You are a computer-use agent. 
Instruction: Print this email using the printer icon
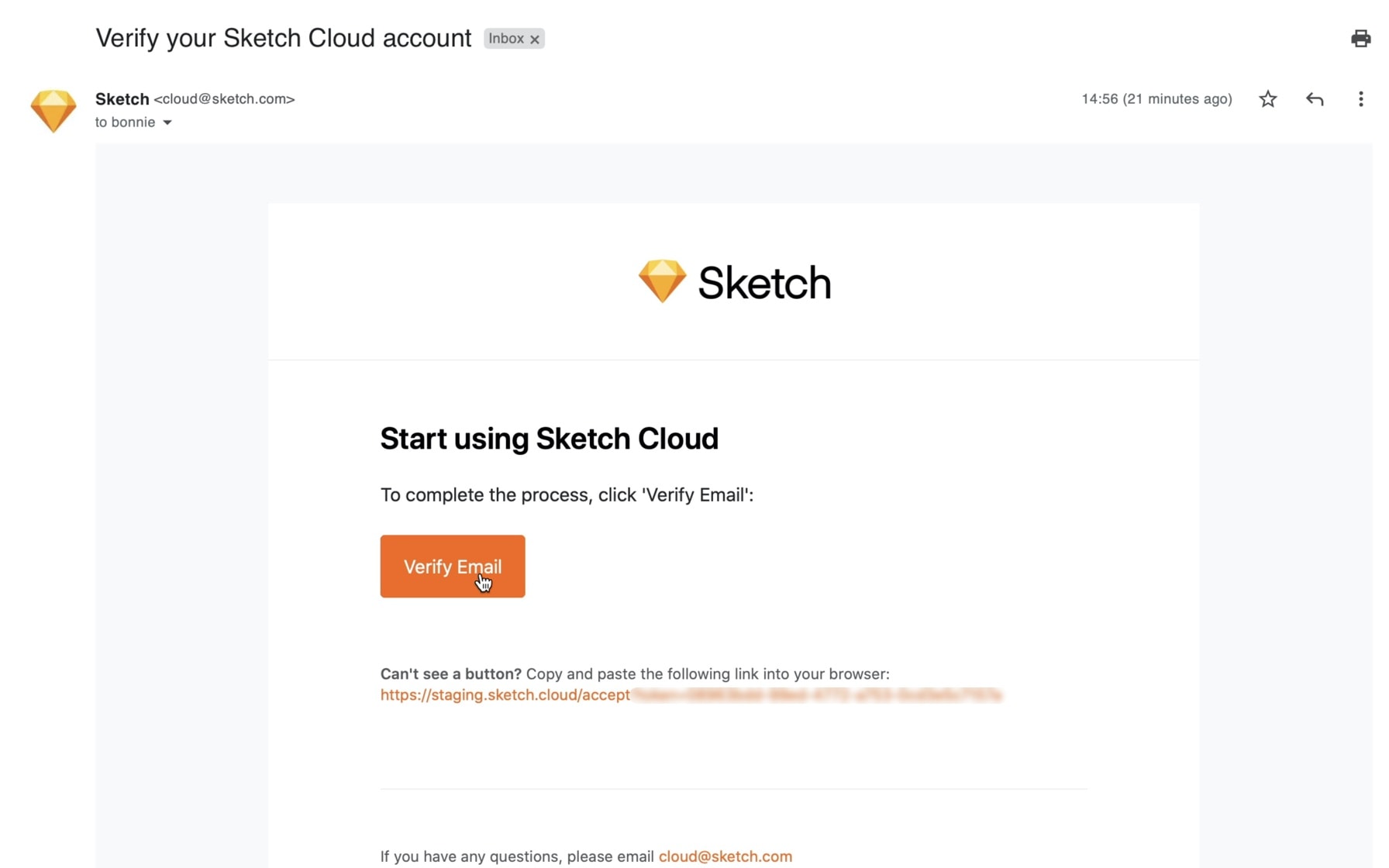1360,39
